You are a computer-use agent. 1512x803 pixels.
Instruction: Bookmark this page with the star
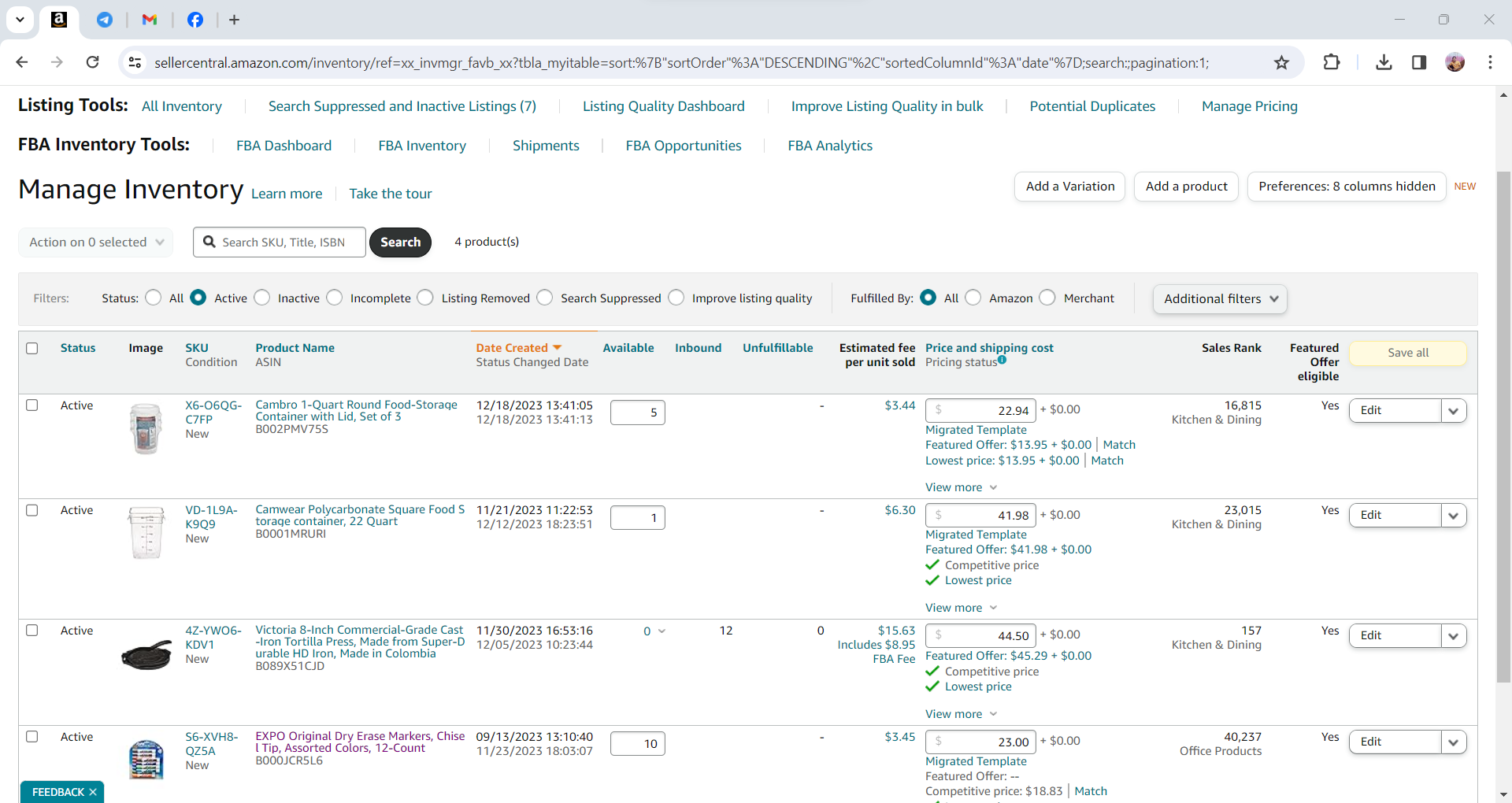[1282, 62]
